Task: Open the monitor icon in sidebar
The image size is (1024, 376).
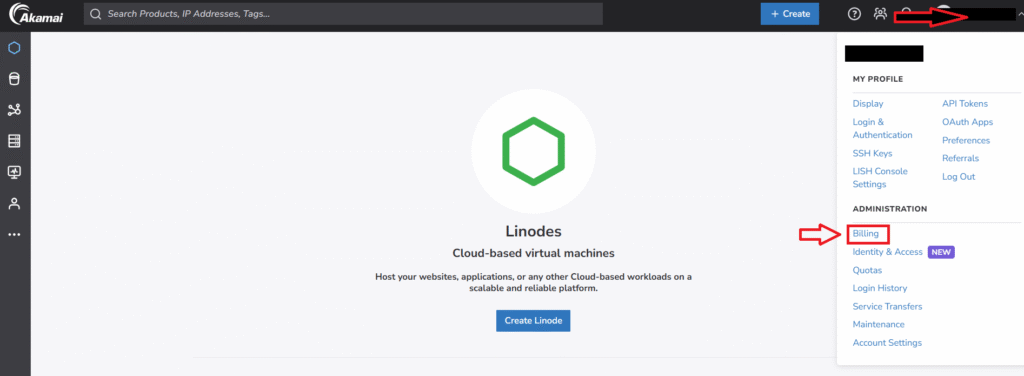Action: click(14, 172)
